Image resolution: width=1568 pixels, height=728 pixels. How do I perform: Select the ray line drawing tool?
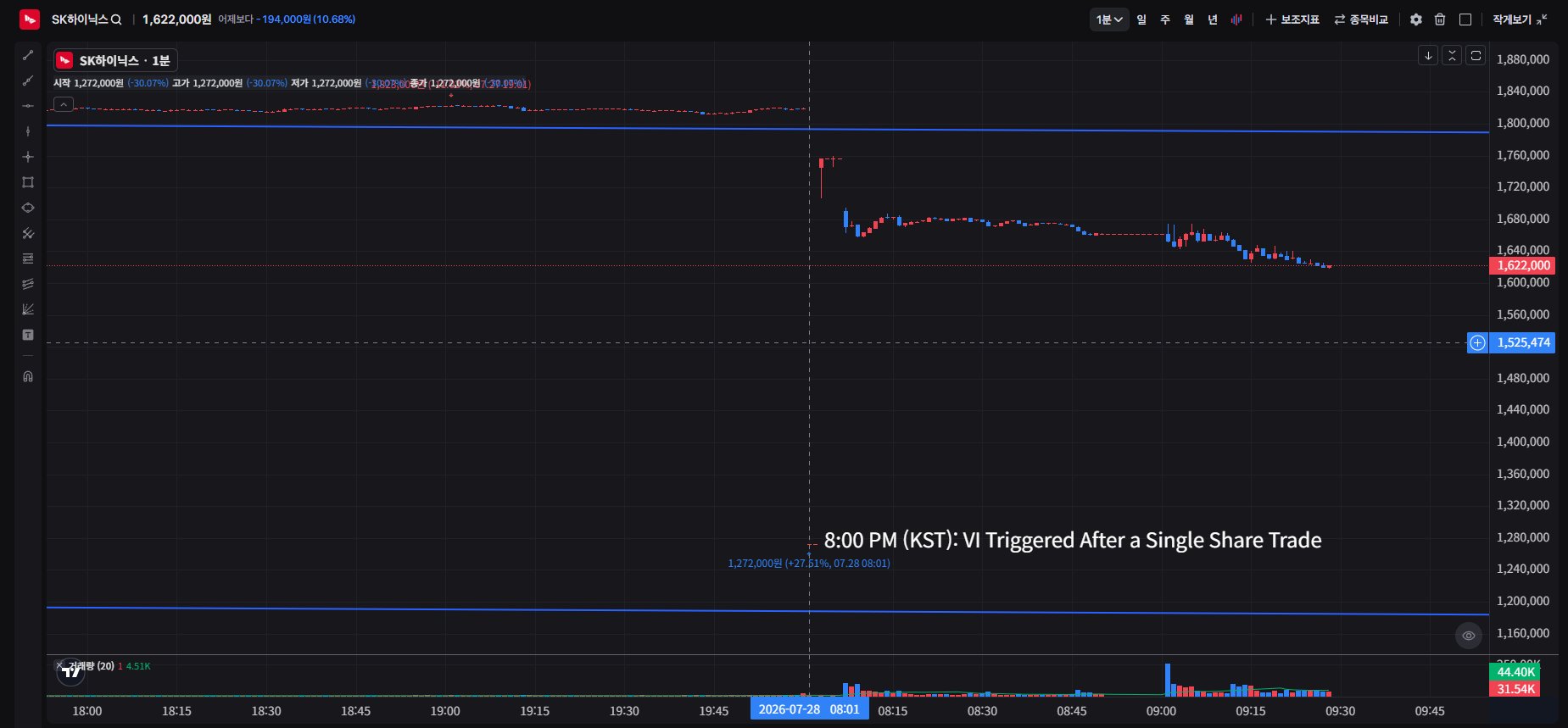(x=28, y=81)
